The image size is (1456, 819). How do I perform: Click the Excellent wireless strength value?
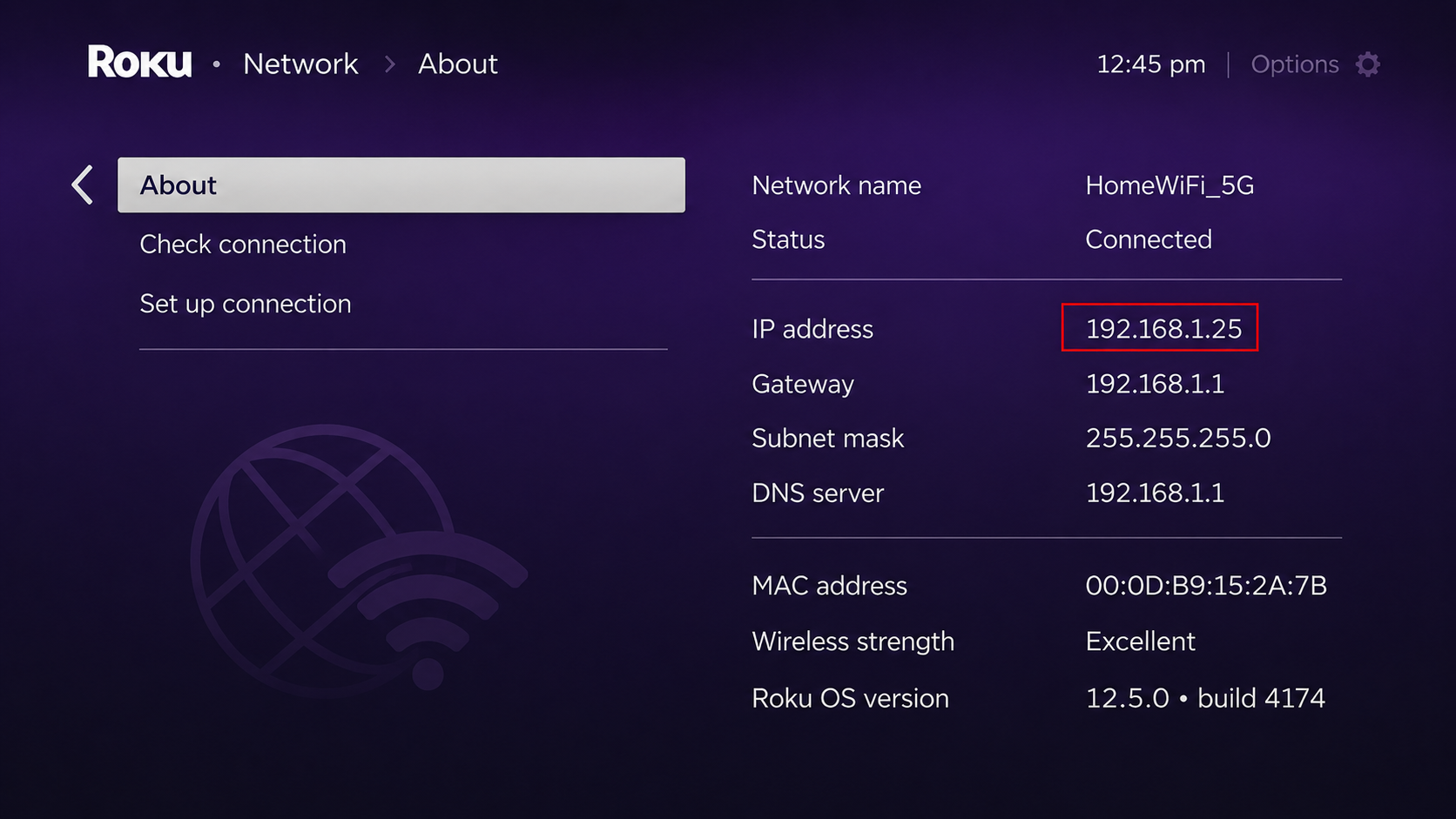pos(1140,641)
